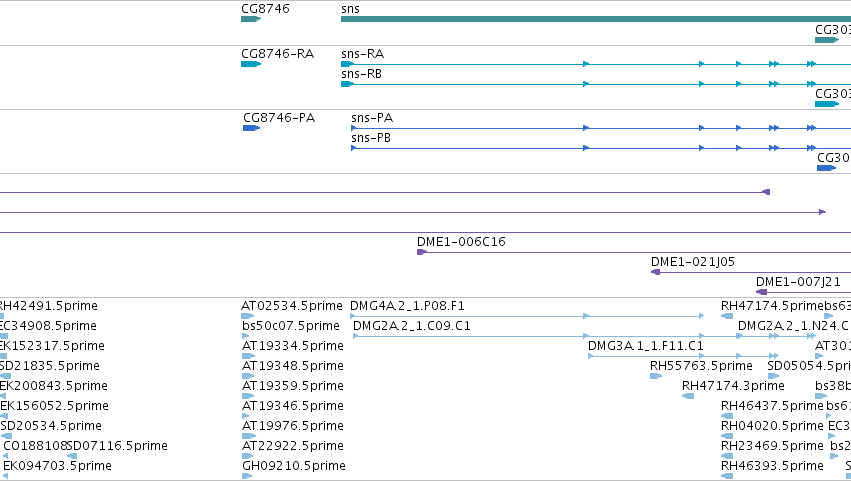Select the CG8746 gene label

click(x=265, y=9)
